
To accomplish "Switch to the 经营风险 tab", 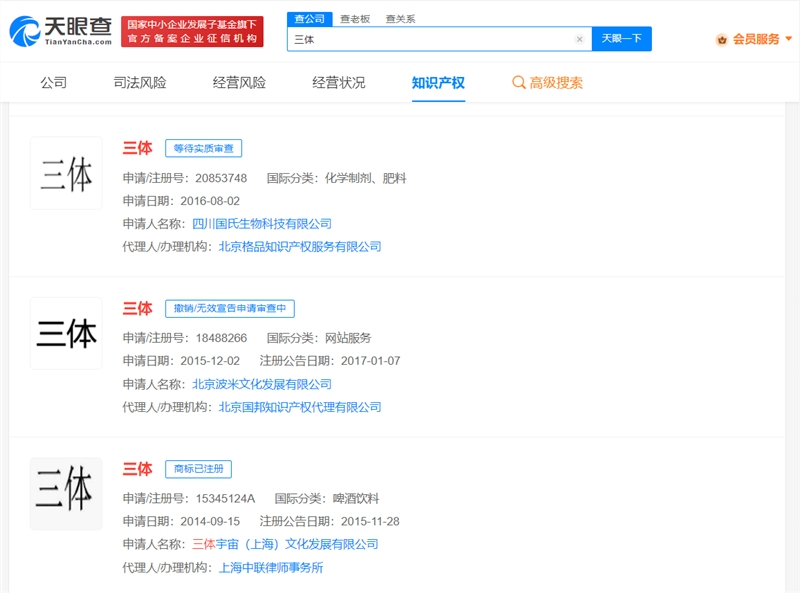I will coord(239,83).
